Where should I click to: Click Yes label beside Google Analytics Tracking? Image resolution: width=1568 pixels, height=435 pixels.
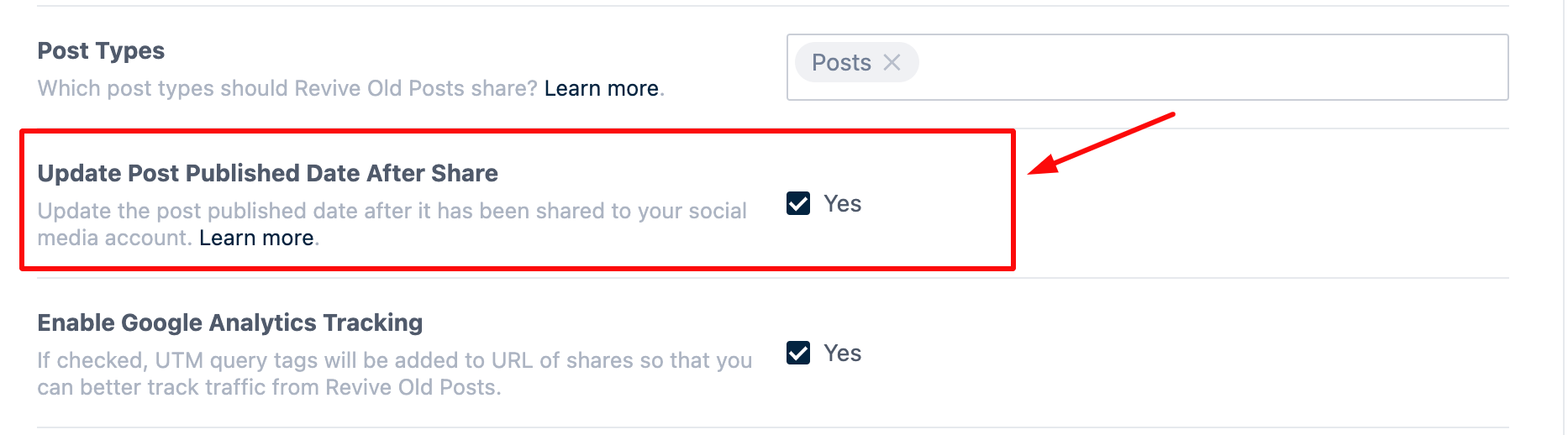[842, 354]
